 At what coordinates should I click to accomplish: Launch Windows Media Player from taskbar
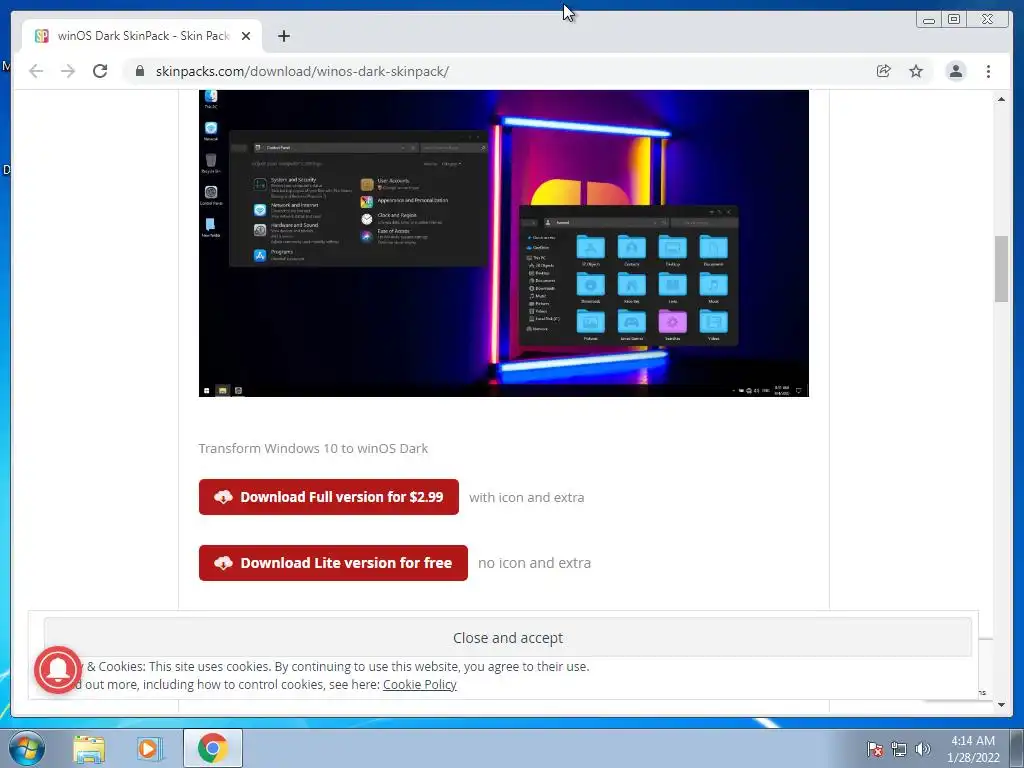(x=150, y=748)
